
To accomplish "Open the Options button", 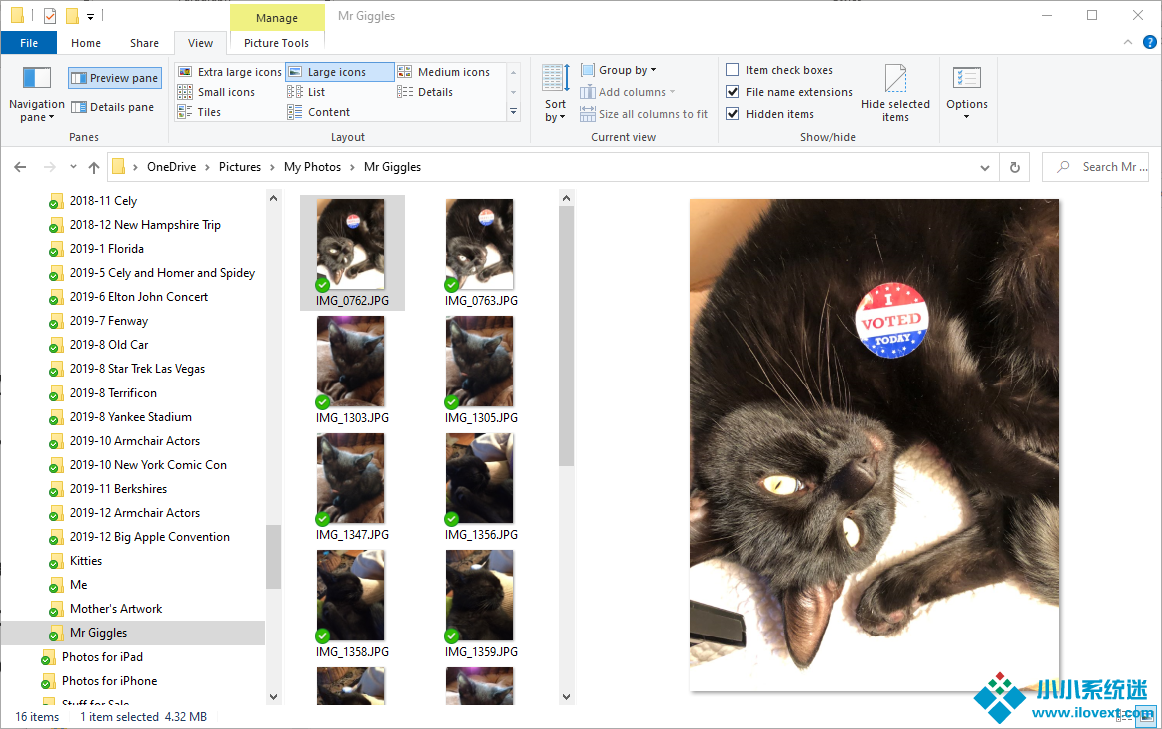I will click(x=966, y=94).
